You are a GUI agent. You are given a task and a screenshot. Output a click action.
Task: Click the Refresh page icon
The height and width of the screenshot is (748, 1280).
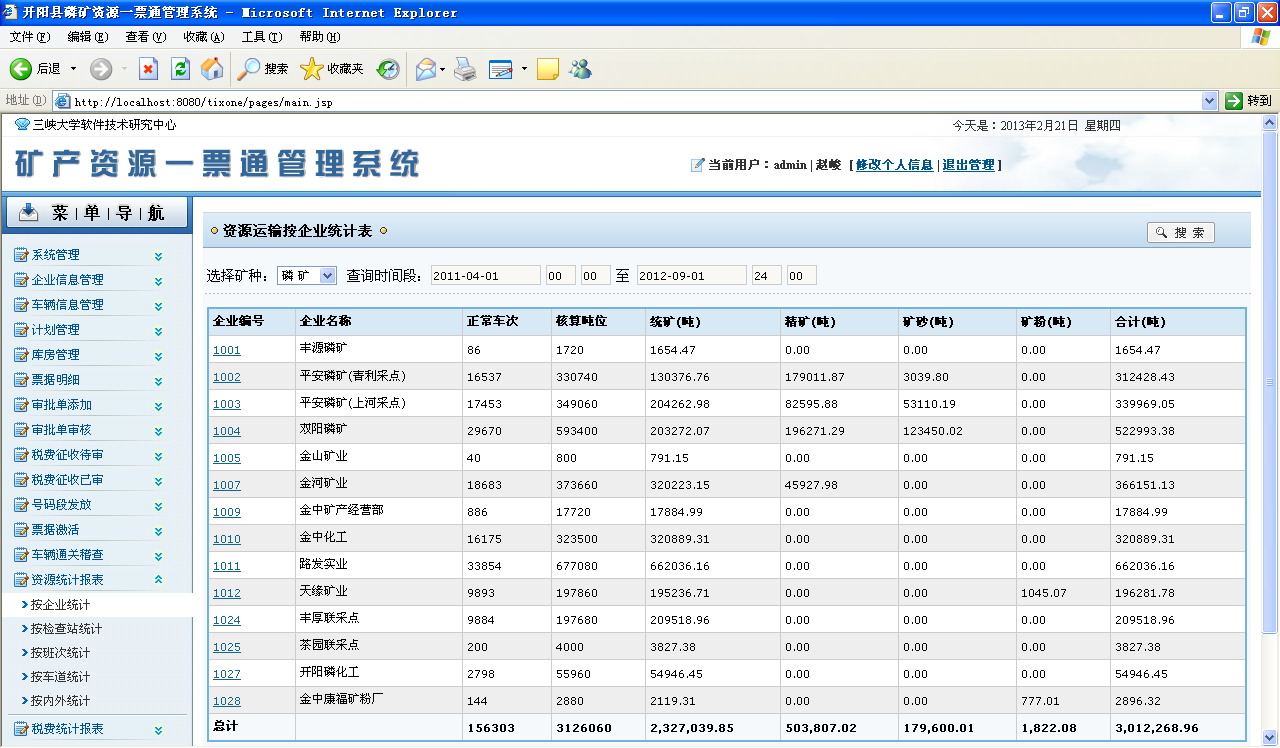[180, 69]
